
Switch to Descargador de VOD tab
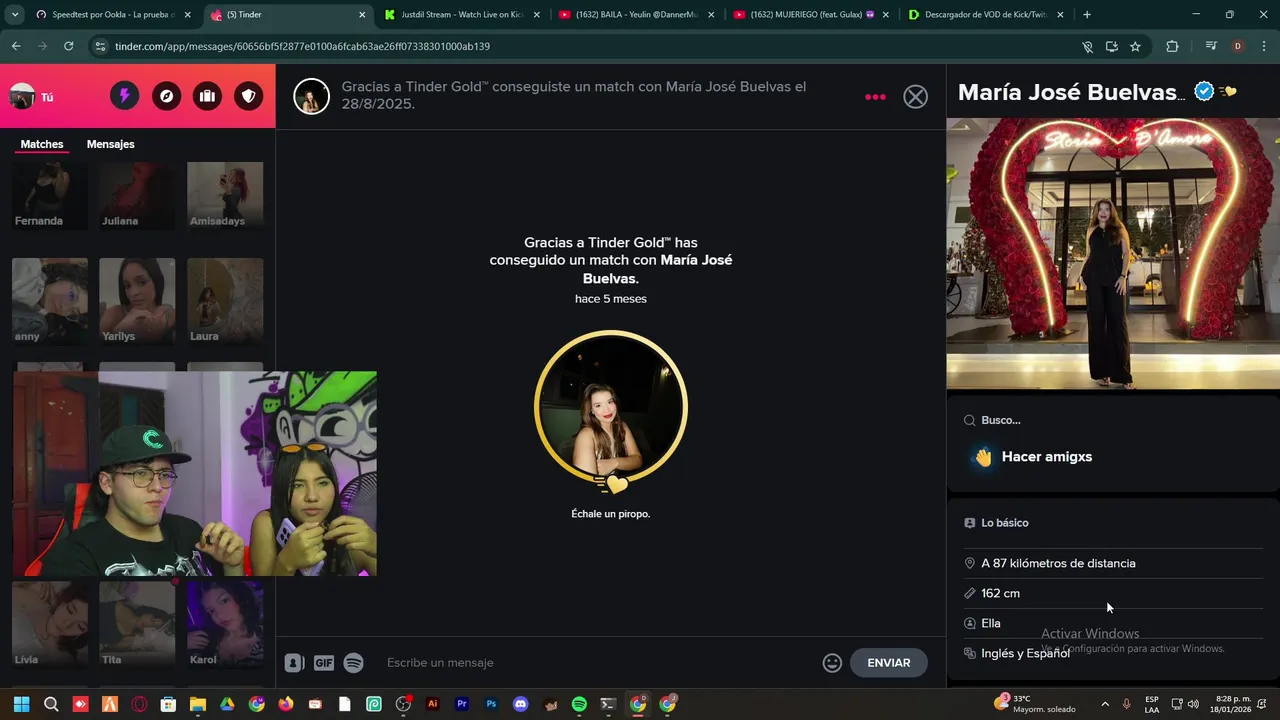coord(985,15)
